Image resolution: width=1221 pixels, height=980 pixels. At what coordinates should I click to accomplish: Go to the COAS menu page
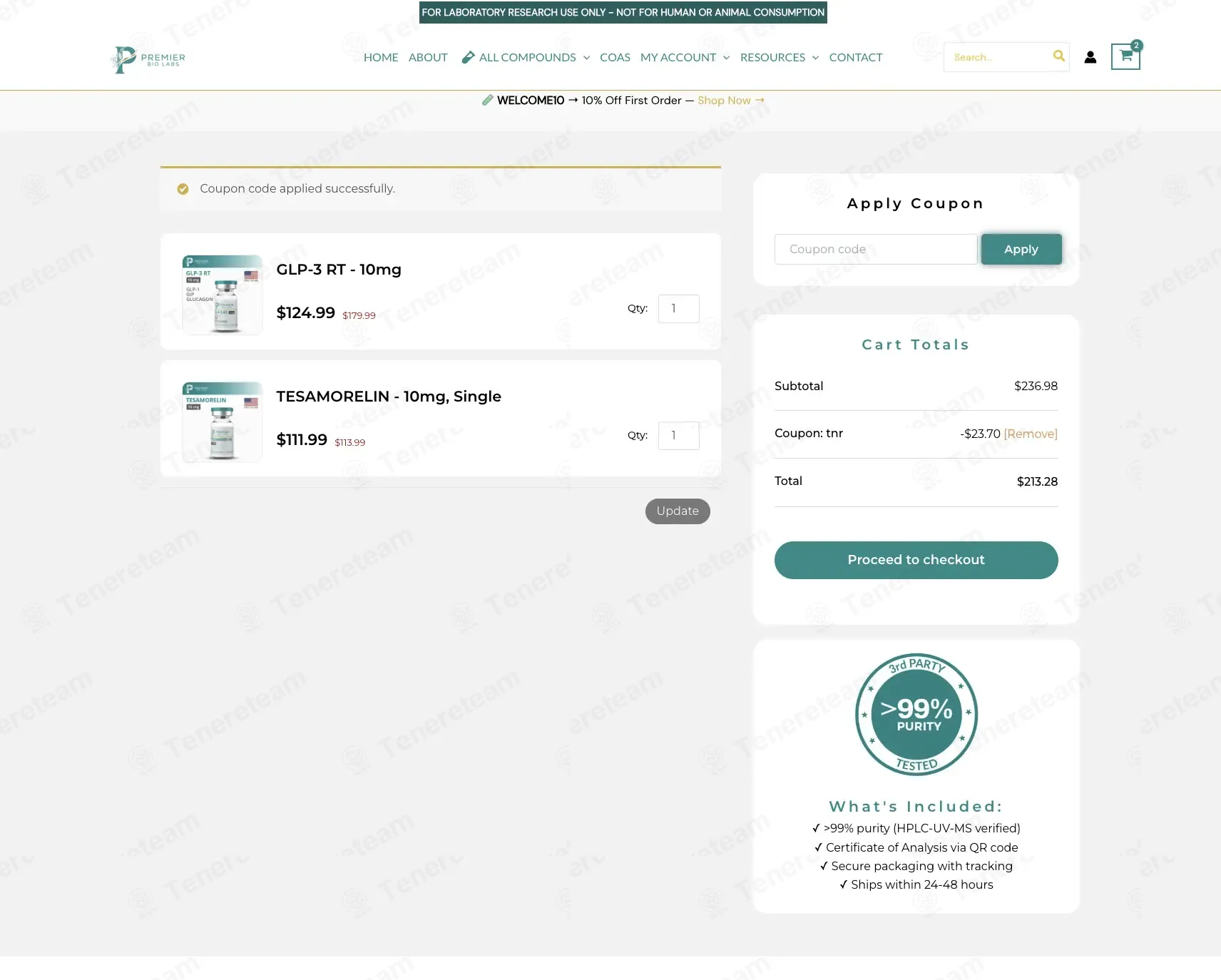pyautogui.click(x=615, y=58)
